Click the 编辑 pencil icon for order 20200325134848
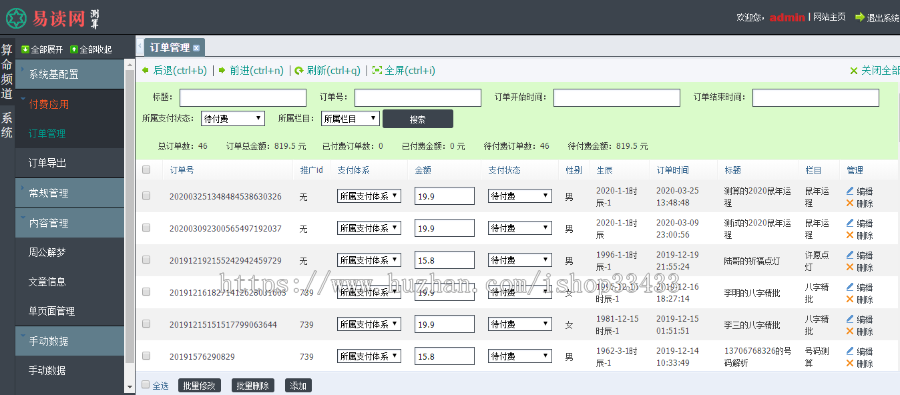This screenshot has width=900, height=395. tap(849, 191)
